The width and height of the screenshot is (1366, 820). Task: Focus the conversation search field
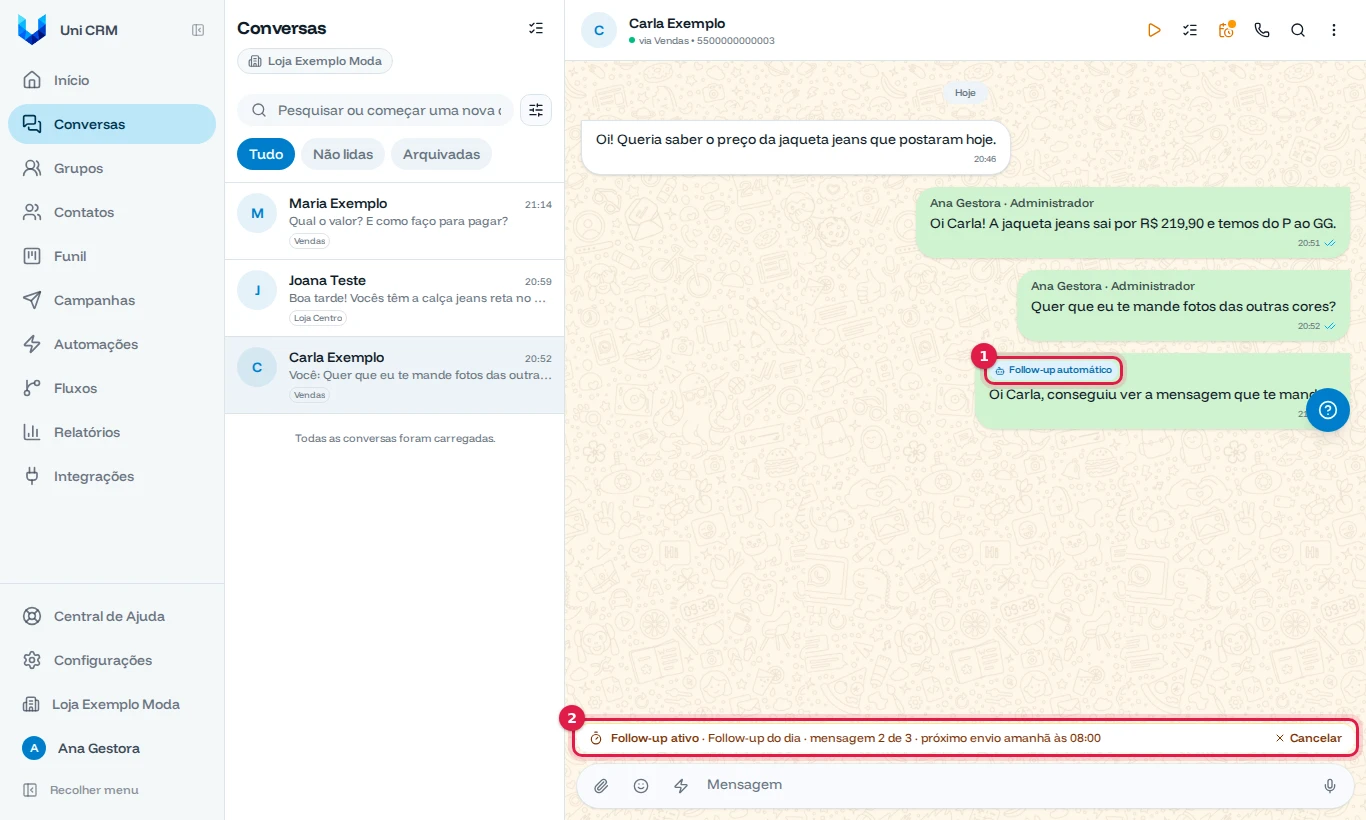(375, 110)
